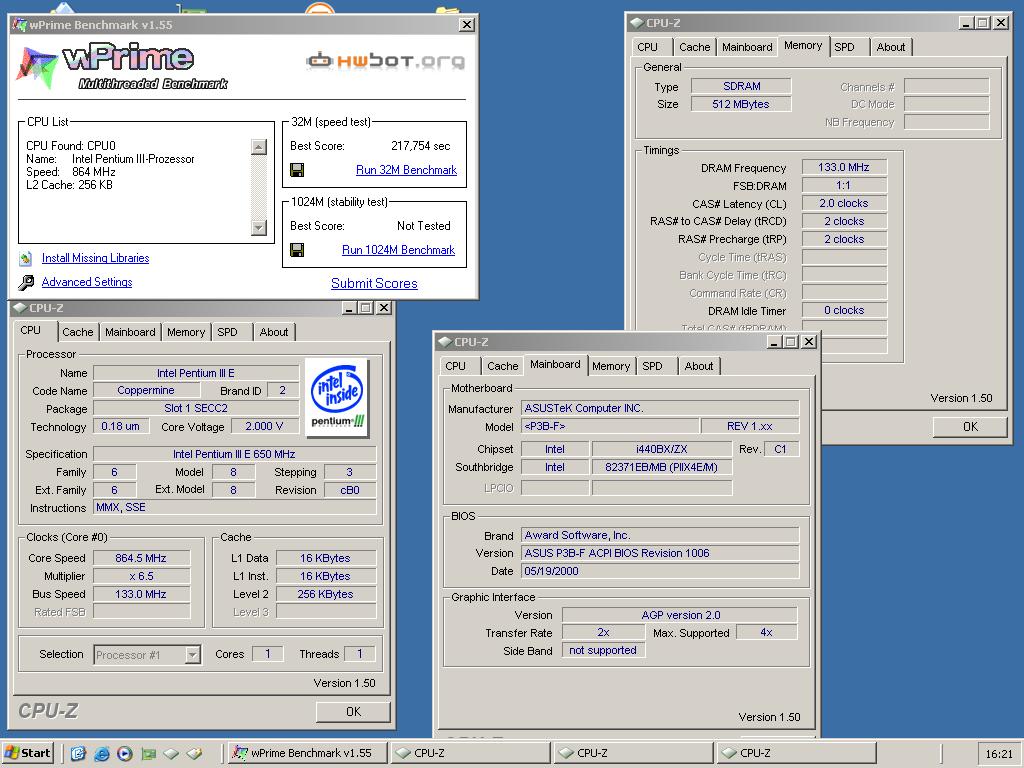Viewport: 1024px width, 768px height.
Task: Click the Multiplier value x 6.5
Action: pos(141,577)
